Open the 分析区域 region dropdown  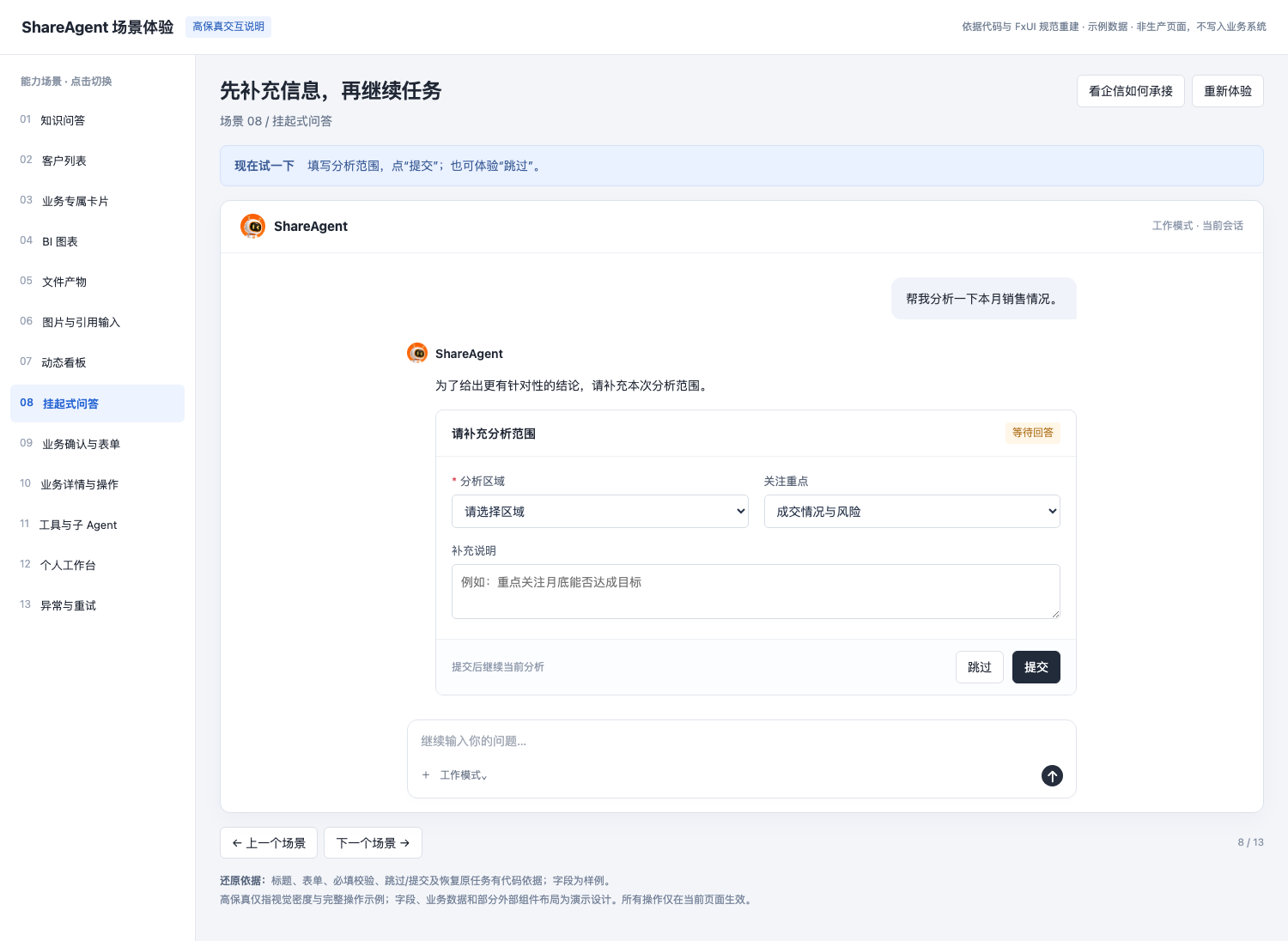600,512
